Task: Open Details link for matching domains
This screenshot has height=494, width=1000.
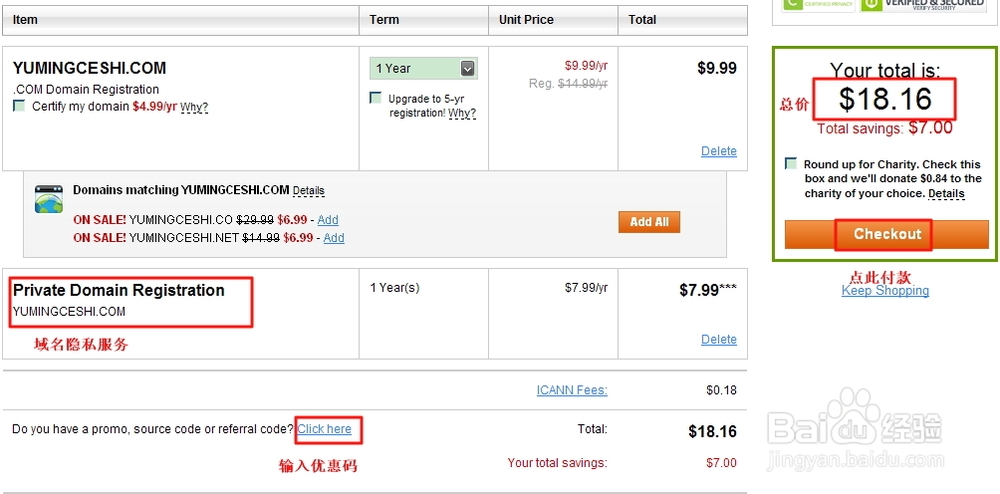Action: (x=309, y=191)
